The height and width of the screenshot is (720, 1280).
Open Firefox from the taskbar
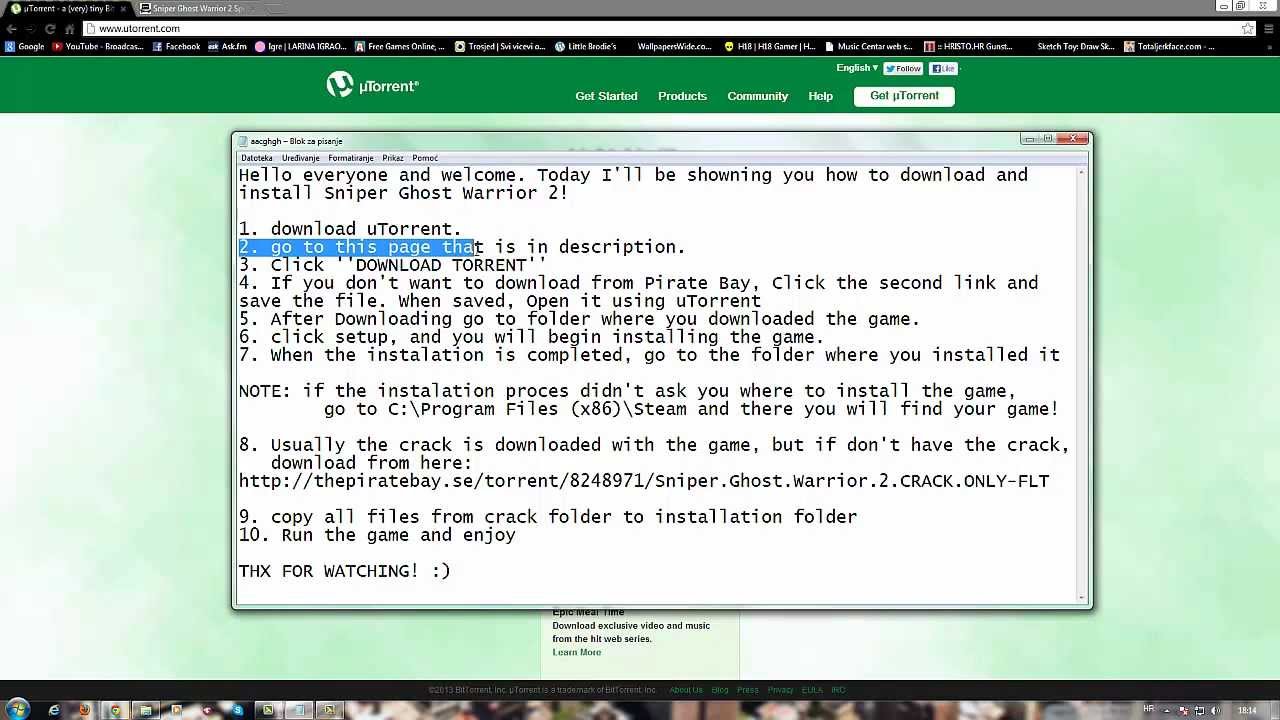(84, 710)
